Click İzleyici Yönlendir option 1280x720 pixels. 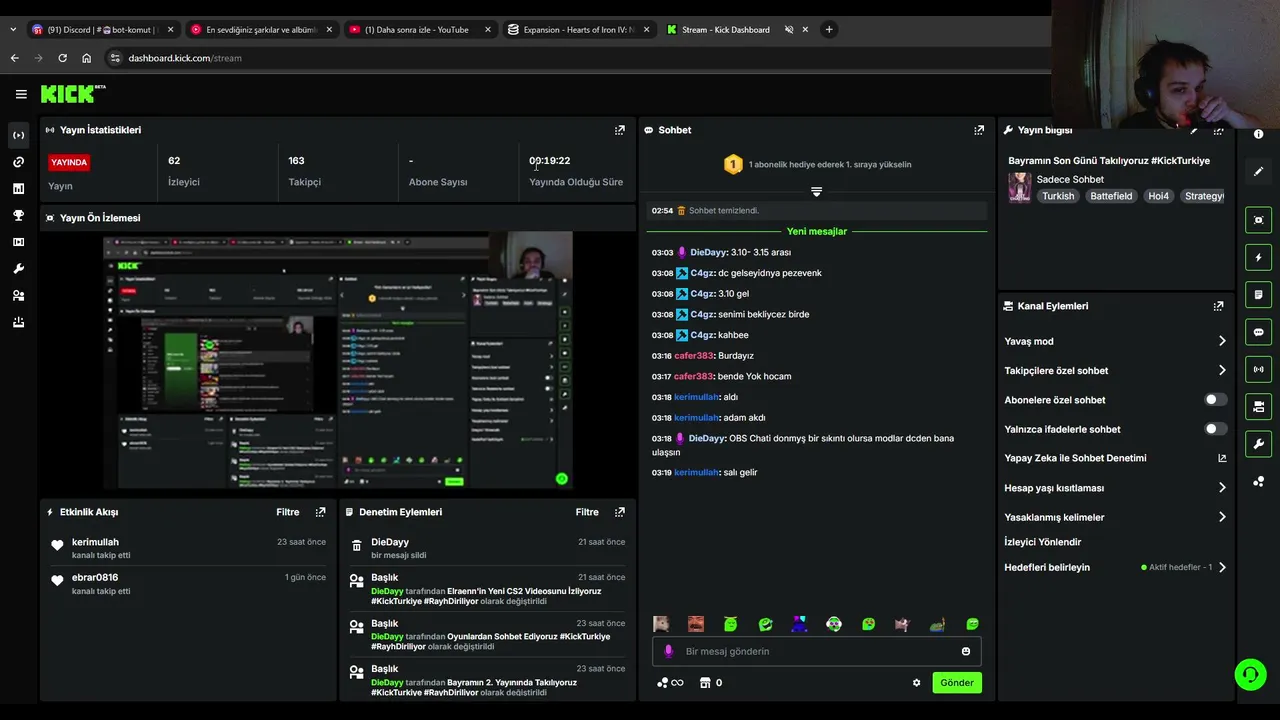[1043, 542]
